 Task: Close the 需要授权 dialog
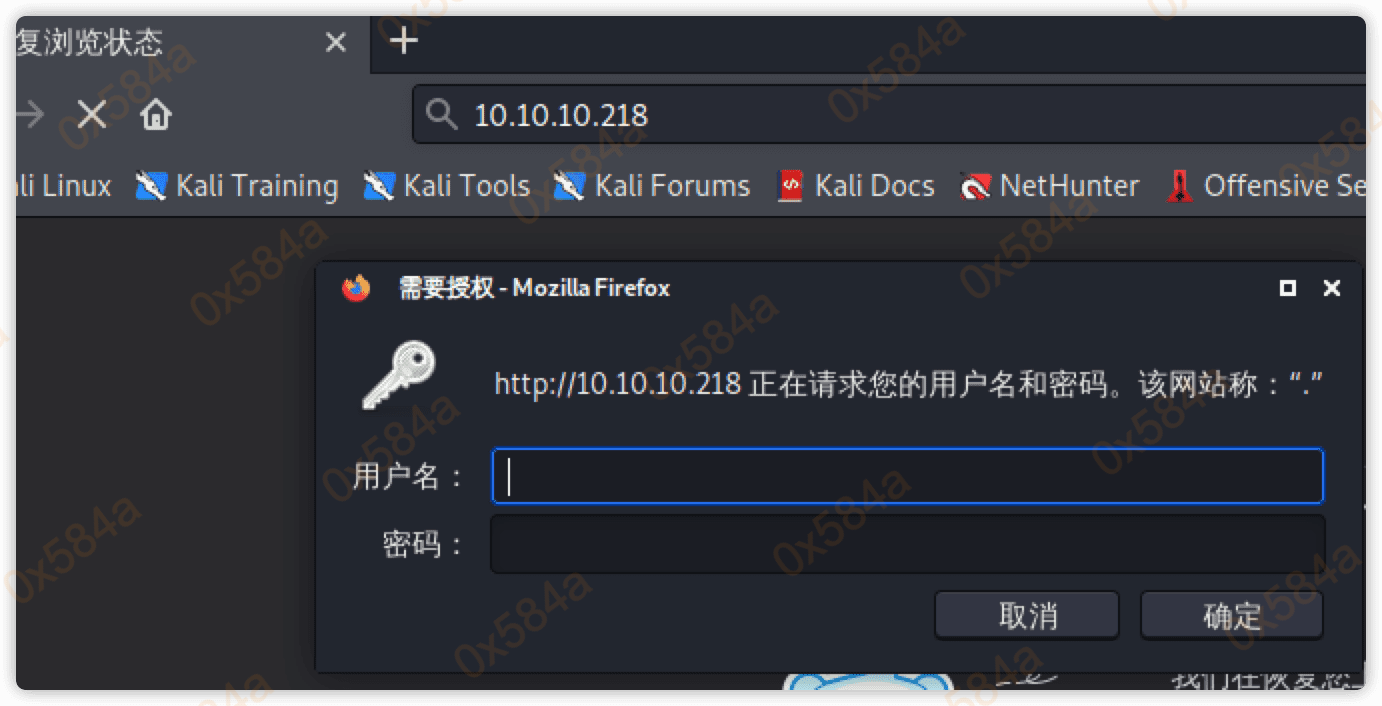(1331, 288)
